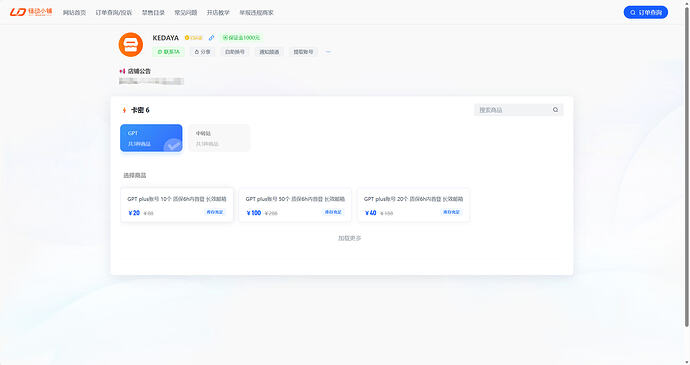Click the third store action button after 分享
Image resolution: width=690 pixels, height=365 pixels.
click(x=235, y=52)
